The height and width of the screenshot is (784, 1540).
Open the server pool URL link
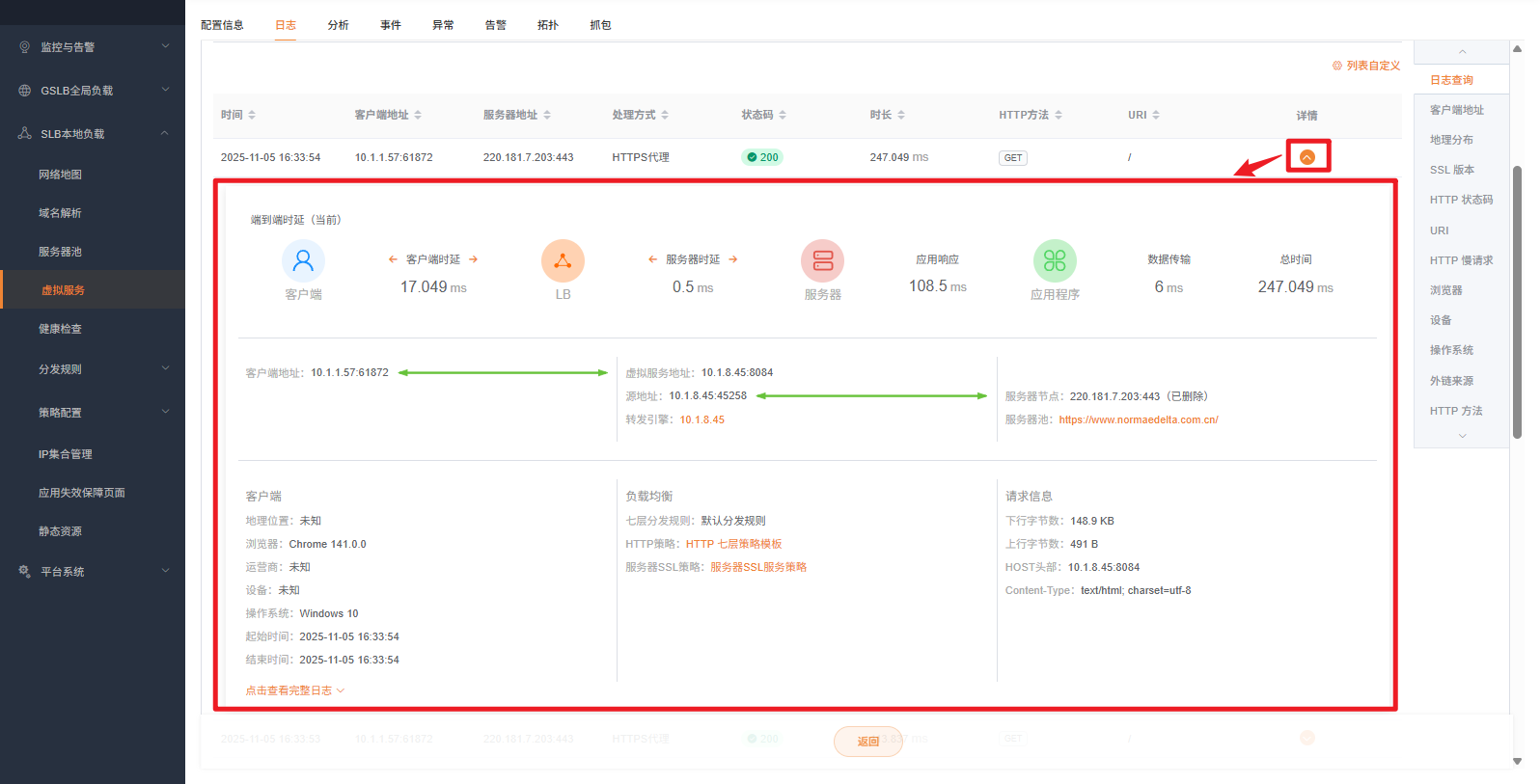pos(1138,419)
